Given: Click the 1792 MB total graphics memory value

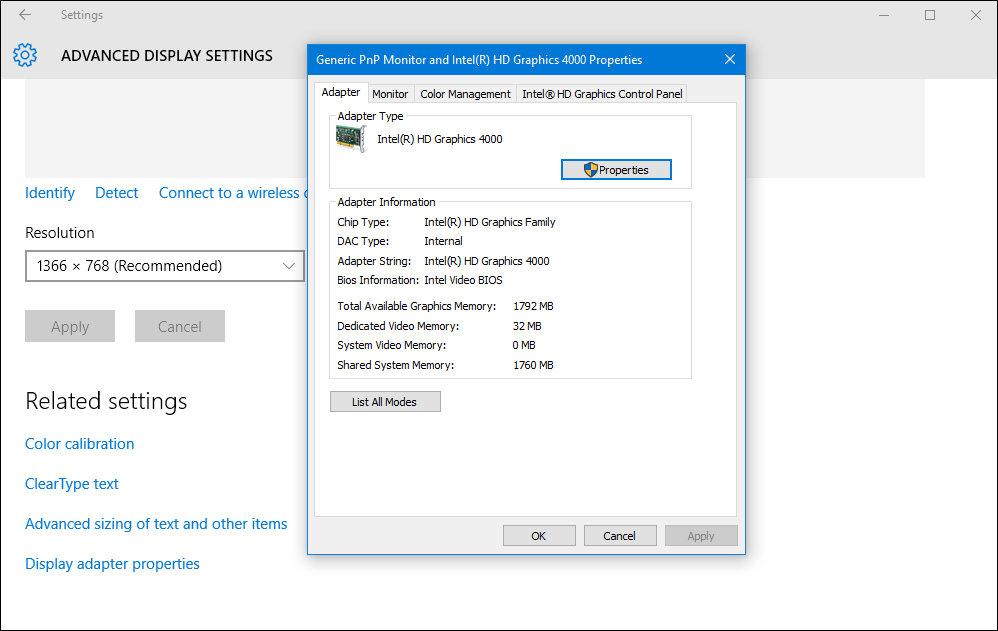Looking at the screenshot, I should pyautogui.click(x=533, y=306).
